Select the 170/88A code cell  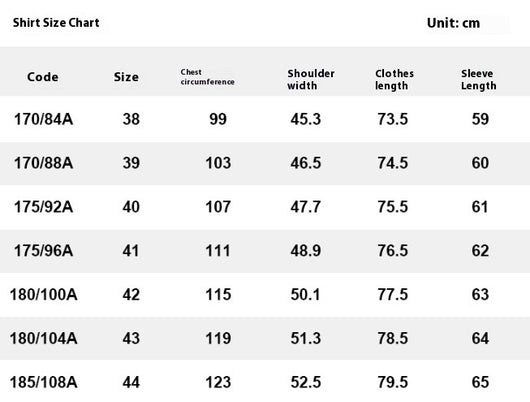[43, 163]
